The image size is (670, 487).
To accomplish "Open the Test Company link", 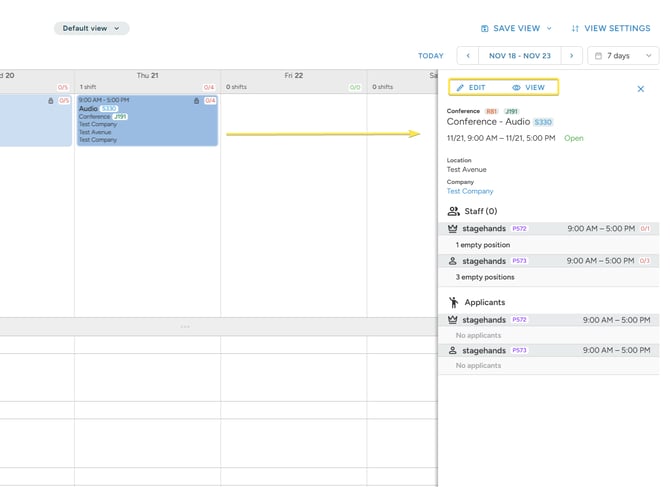I will (470, 191).
